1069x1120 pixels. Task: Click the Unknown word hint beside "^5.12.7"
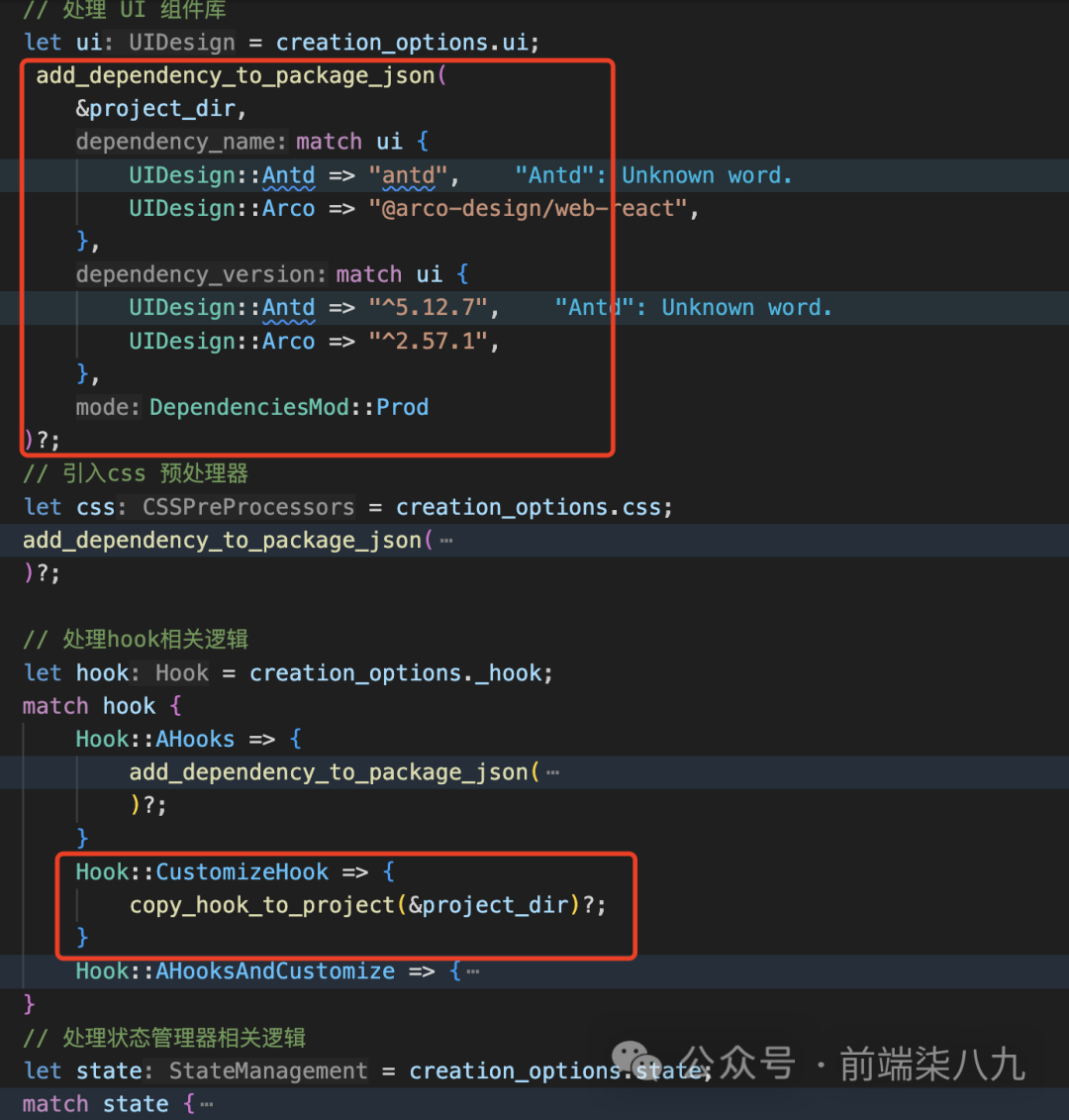pos(694,308)
